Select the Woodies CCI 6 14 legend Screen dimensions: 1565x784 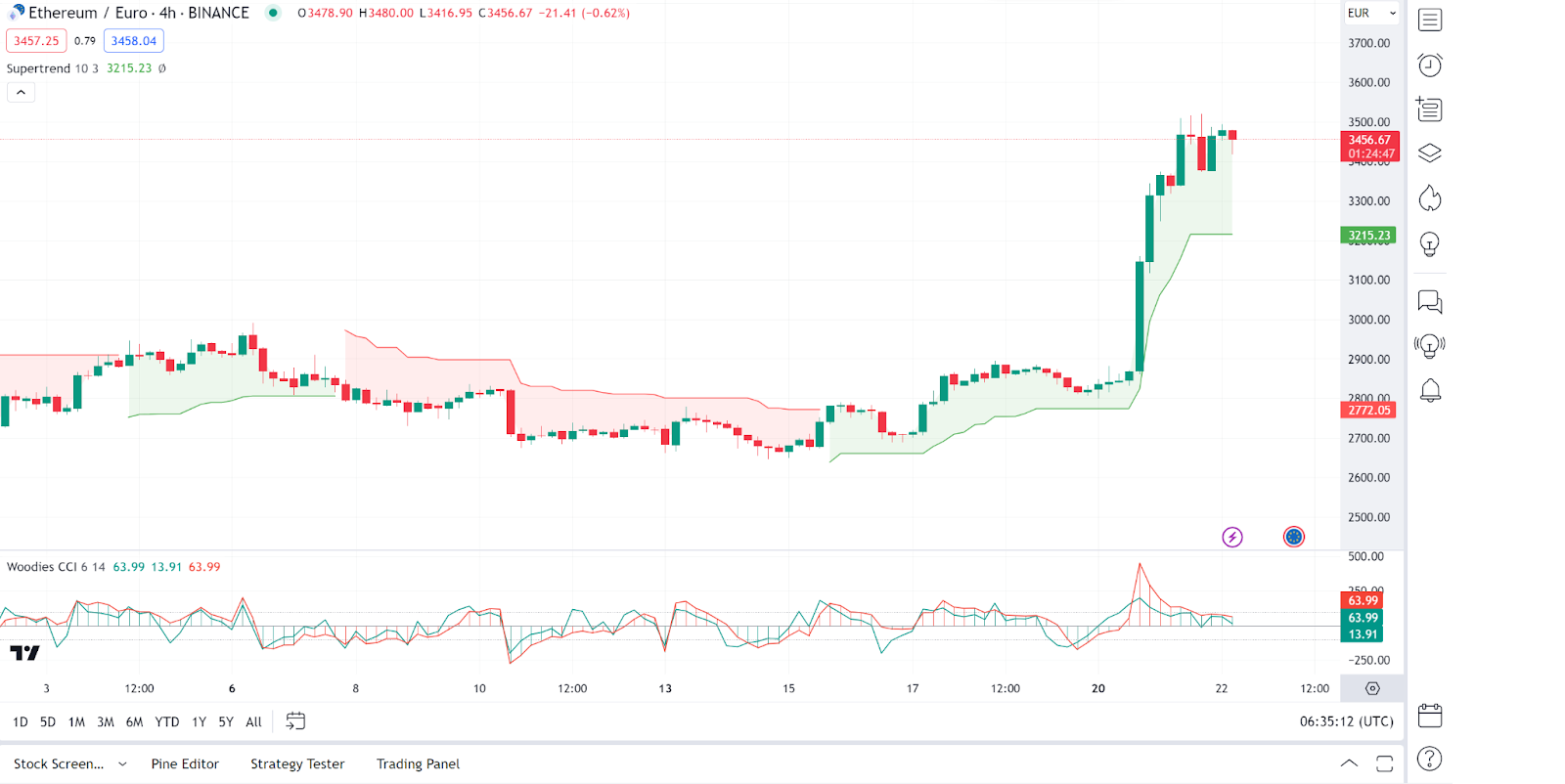(x=57, y=567)
